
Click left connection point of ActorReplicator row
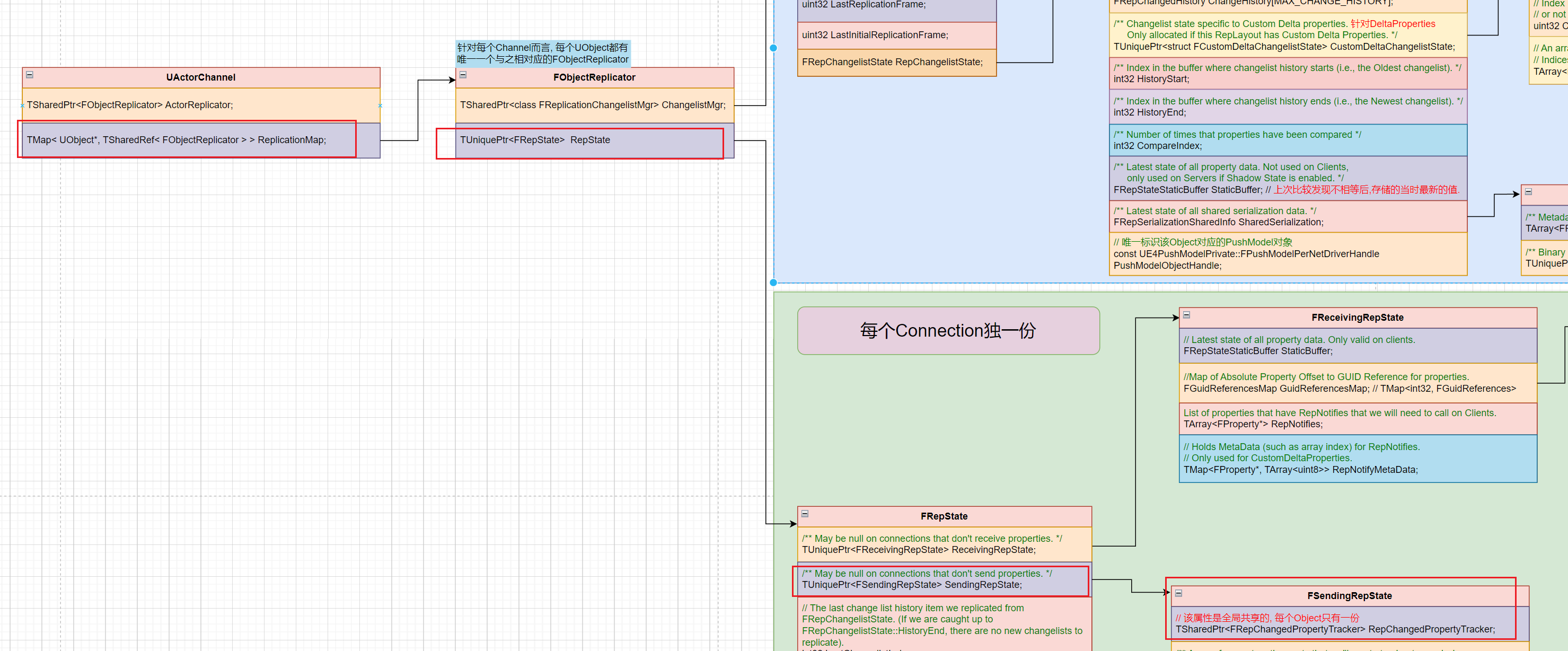[22, 105]
